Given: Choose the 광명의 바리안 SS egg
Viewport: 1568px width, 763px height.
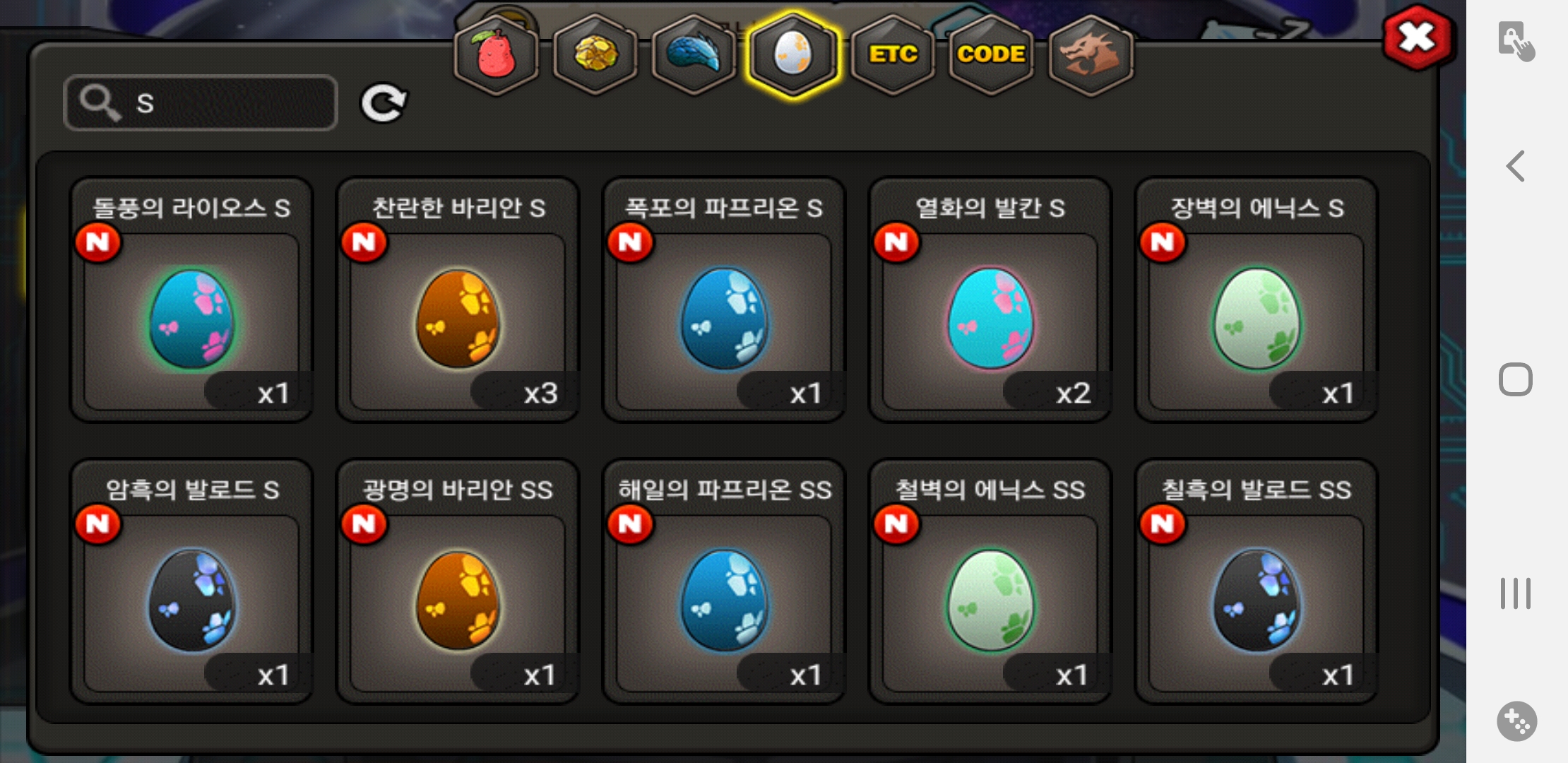Looking at the screenshot, I should click(x=458, y=581).
